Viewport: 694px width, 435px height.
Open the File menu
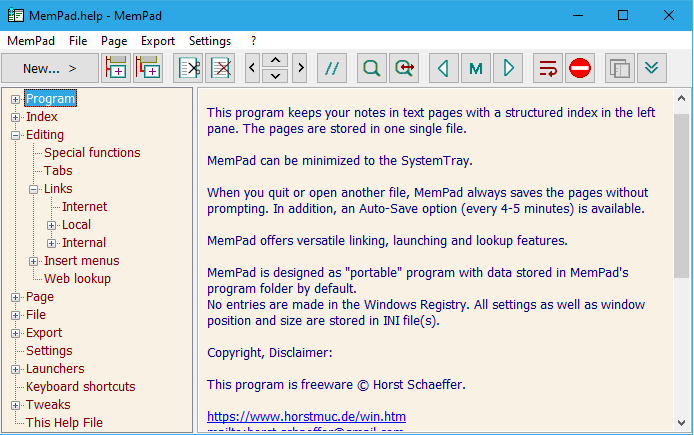(x=78, y=41)
